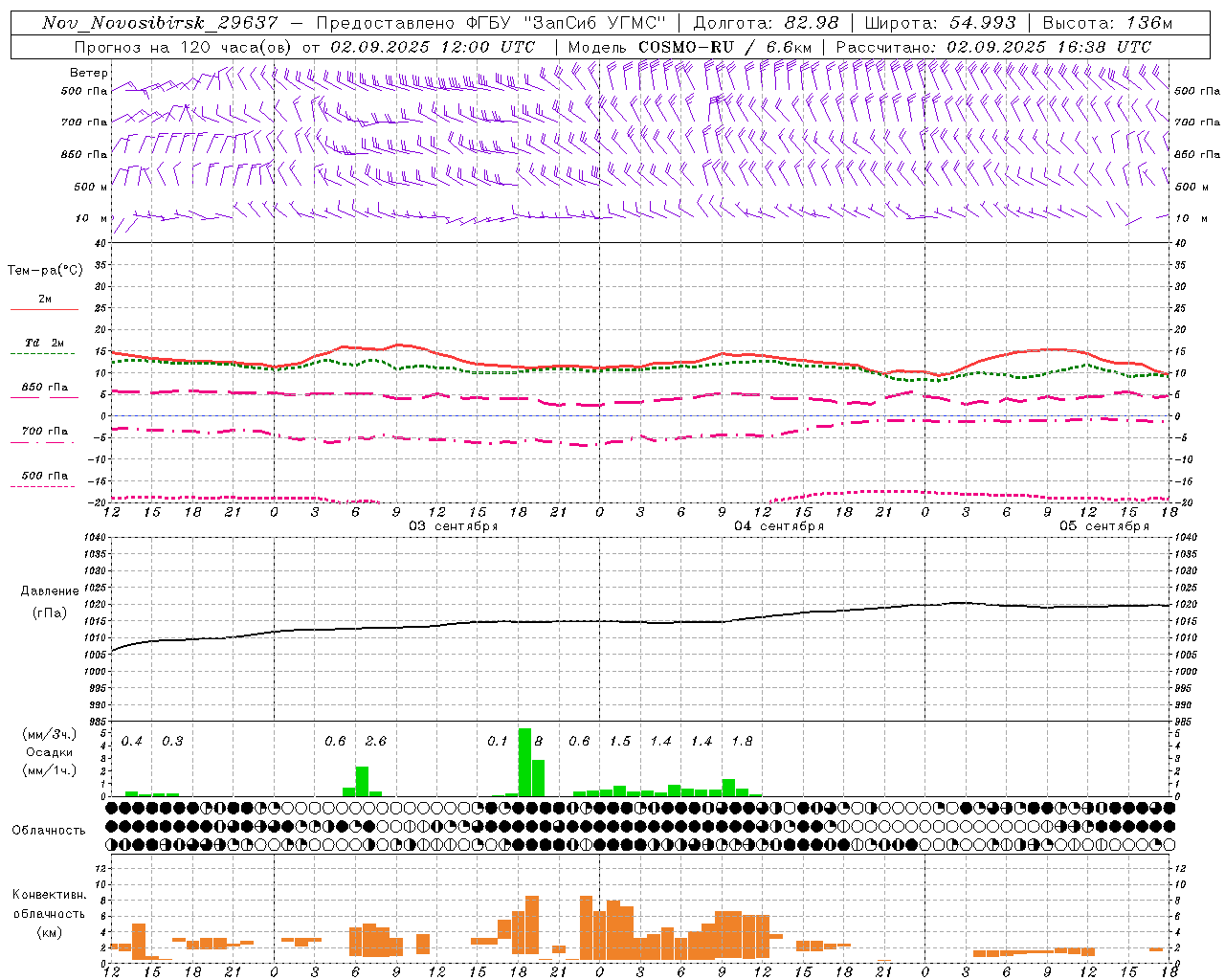Click the "Td 2м" dew point legend entry
The image size is (1225, 980).
click(44, 343)
